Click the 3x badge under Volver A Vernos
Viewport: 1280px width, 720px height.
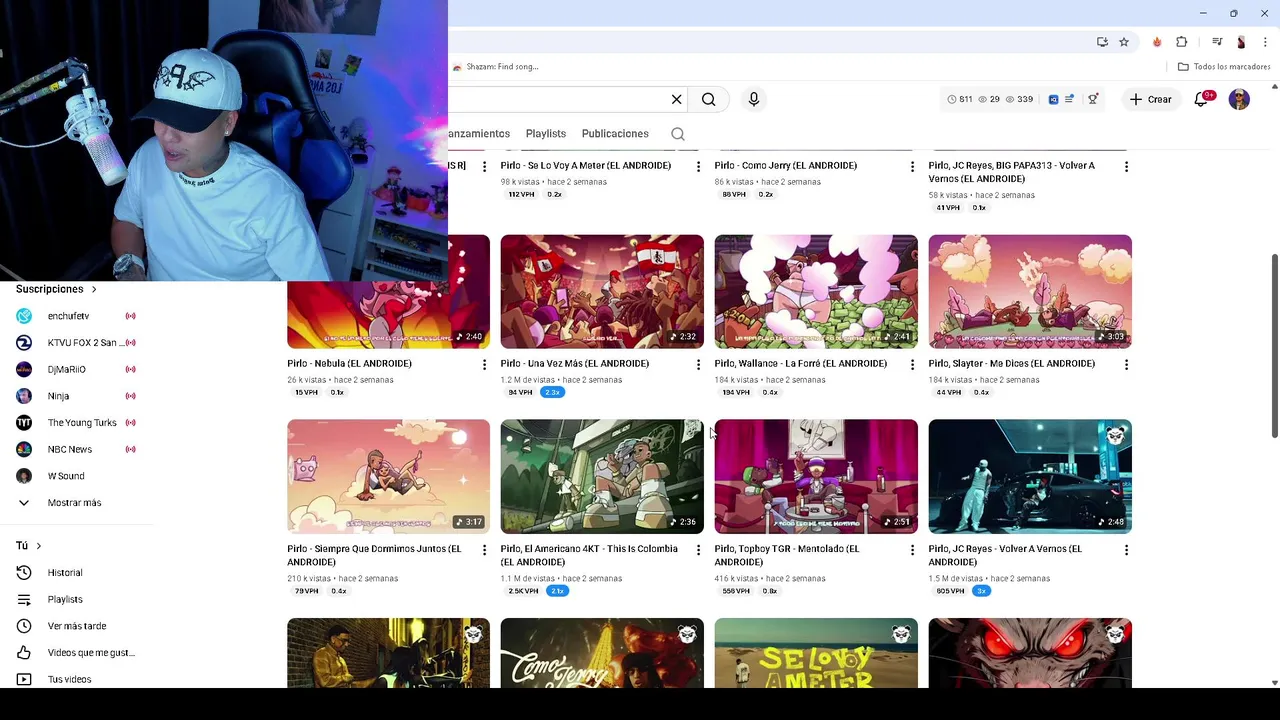tap(981, 591)
